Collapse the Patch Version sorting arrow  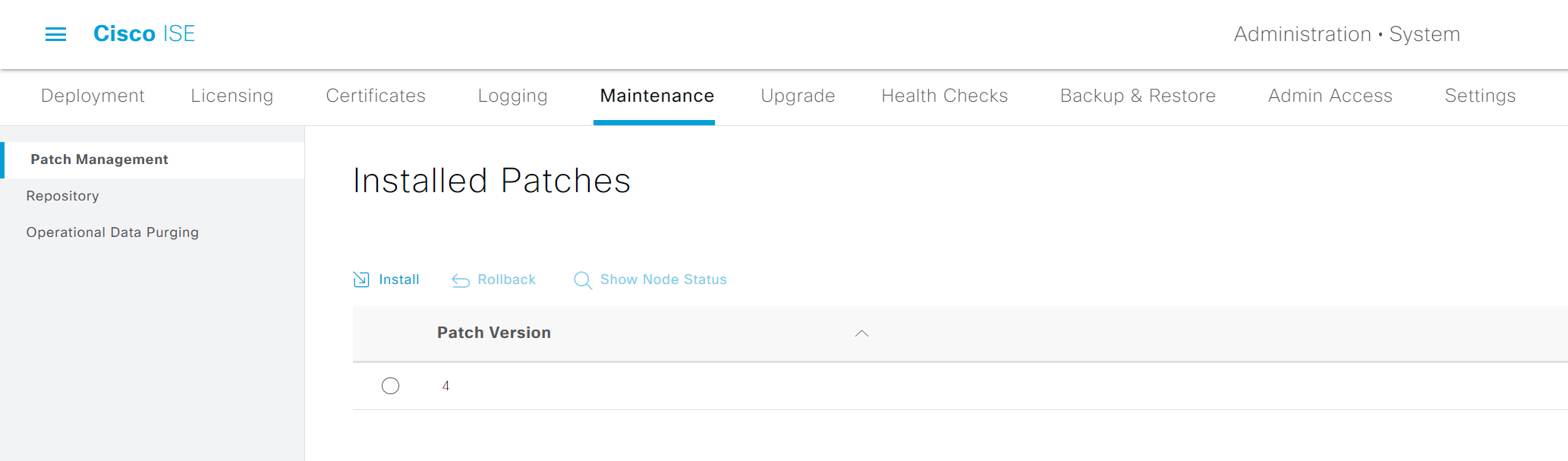tap(861, 333)
